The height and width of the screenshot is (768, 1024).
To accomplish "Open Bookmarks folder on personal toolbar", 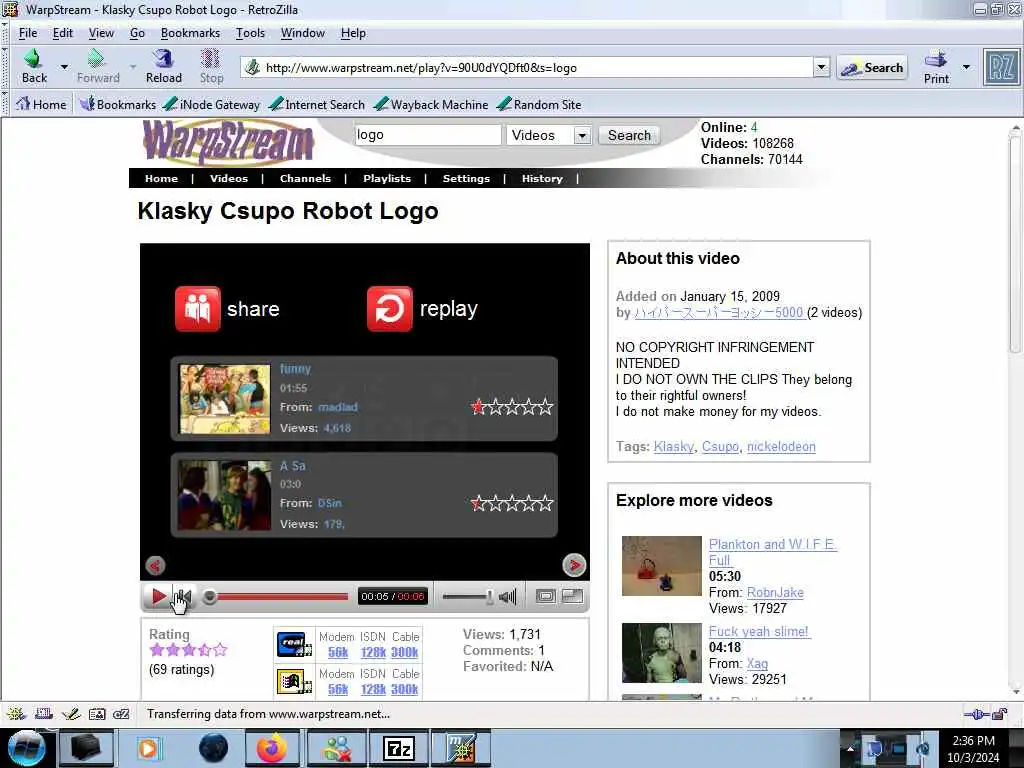I will (x=118, y=104).
